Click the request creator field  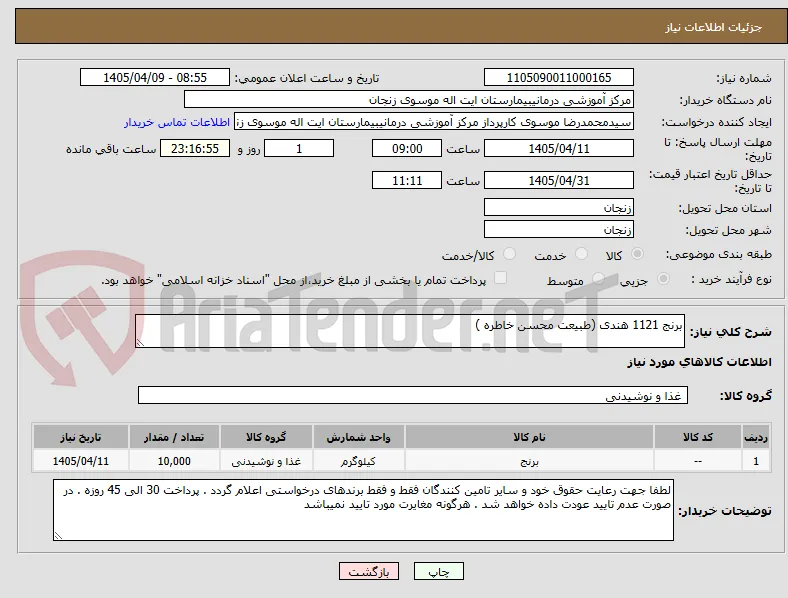(x=434, y=122)
